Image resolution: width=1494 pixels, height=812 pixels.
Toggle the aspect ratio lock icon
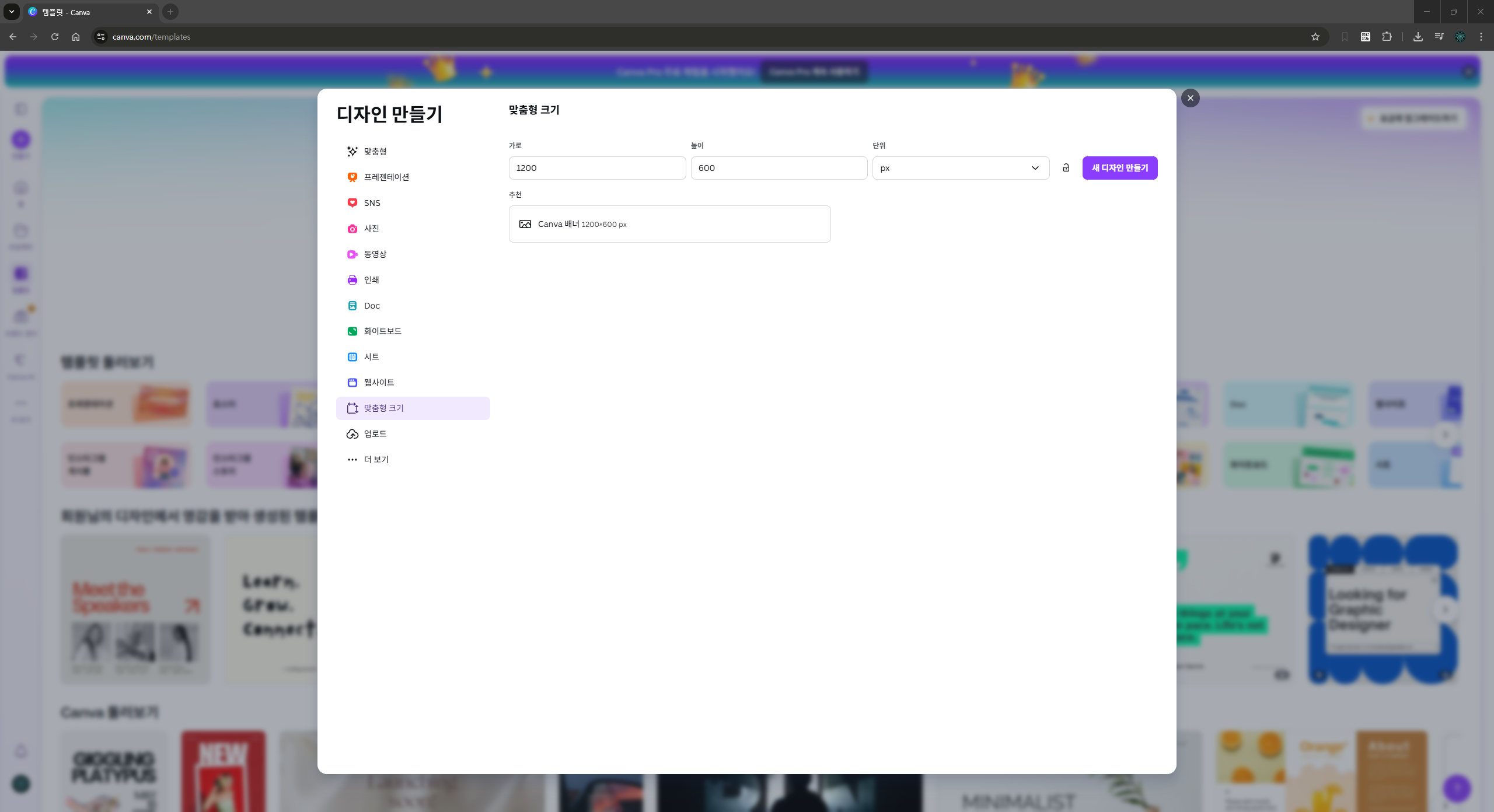1066,168
